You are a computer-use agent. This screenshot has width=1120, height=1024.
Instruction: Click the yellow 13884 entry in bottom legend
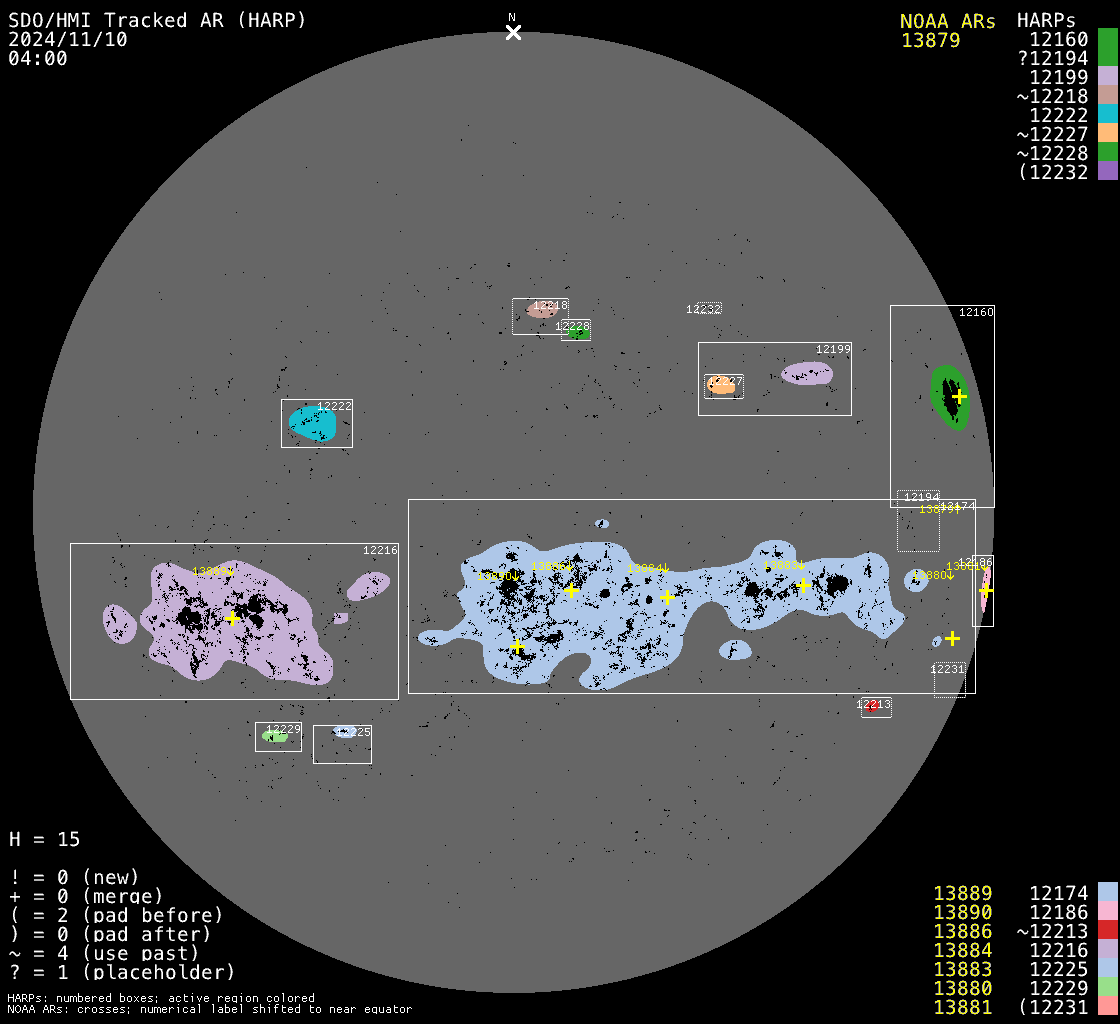(x=962, y=949)
